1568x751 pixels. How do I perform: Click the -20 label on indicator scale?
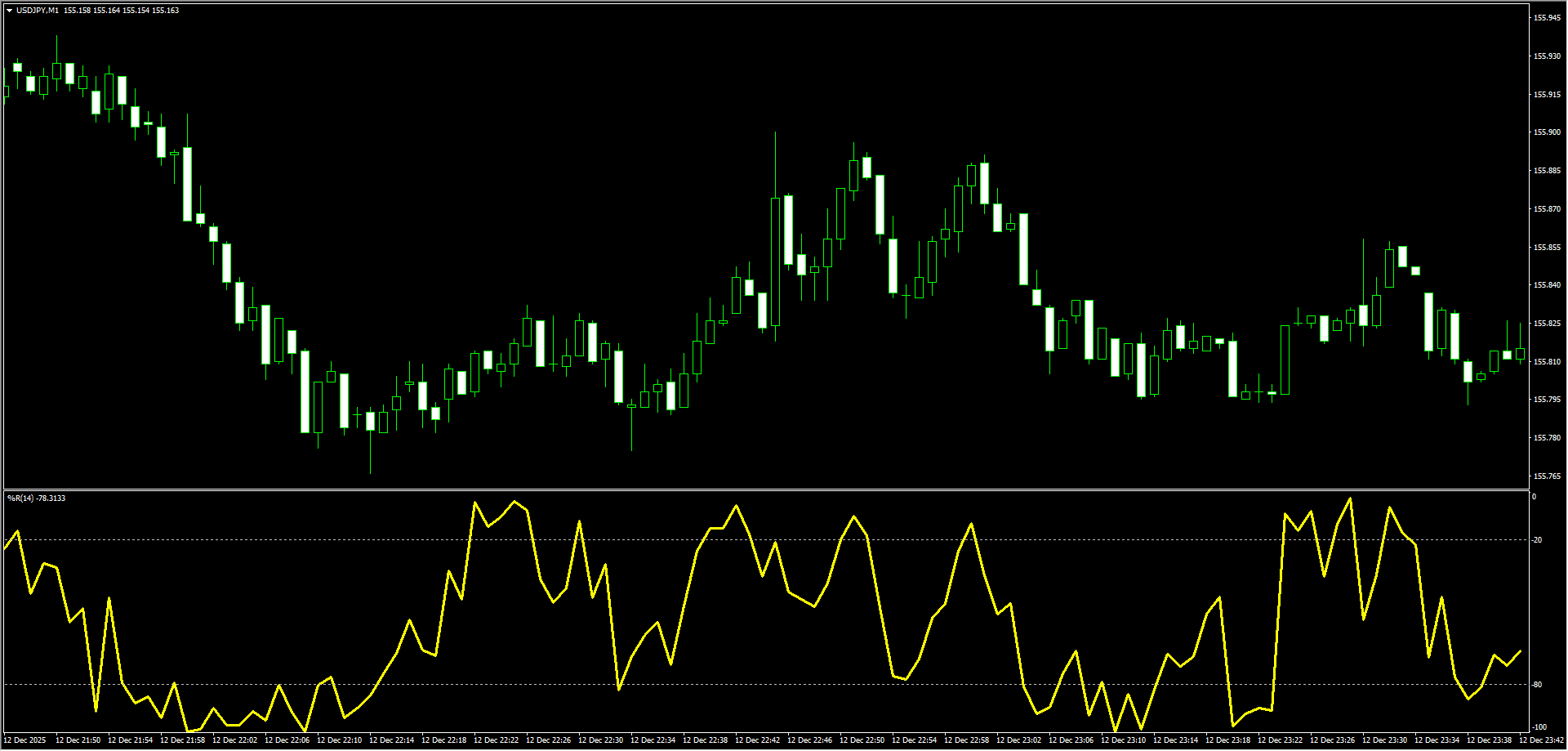click(1538, 540)
